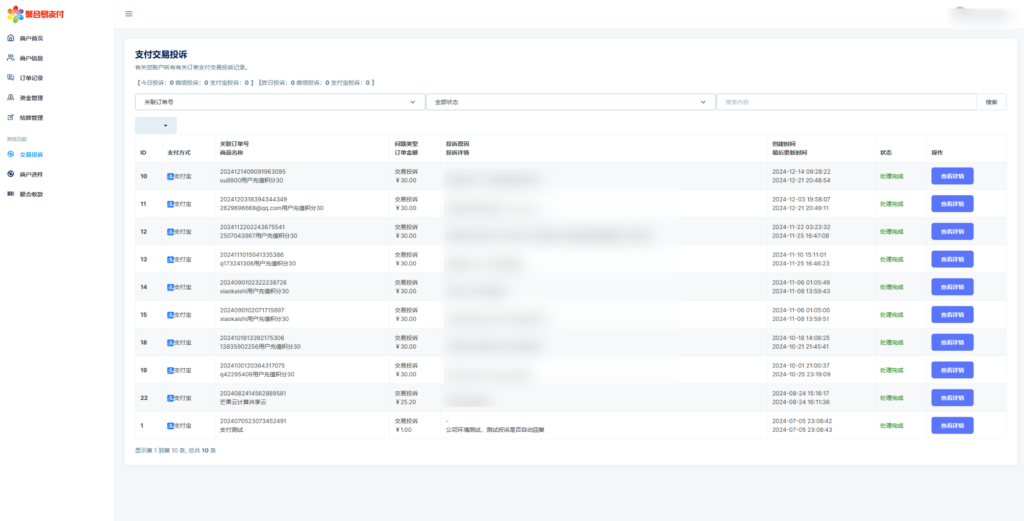The width and height of the screenshot is (1024, 521).
Task: Go to 订单记录 order records
Action: pos(31,77)
